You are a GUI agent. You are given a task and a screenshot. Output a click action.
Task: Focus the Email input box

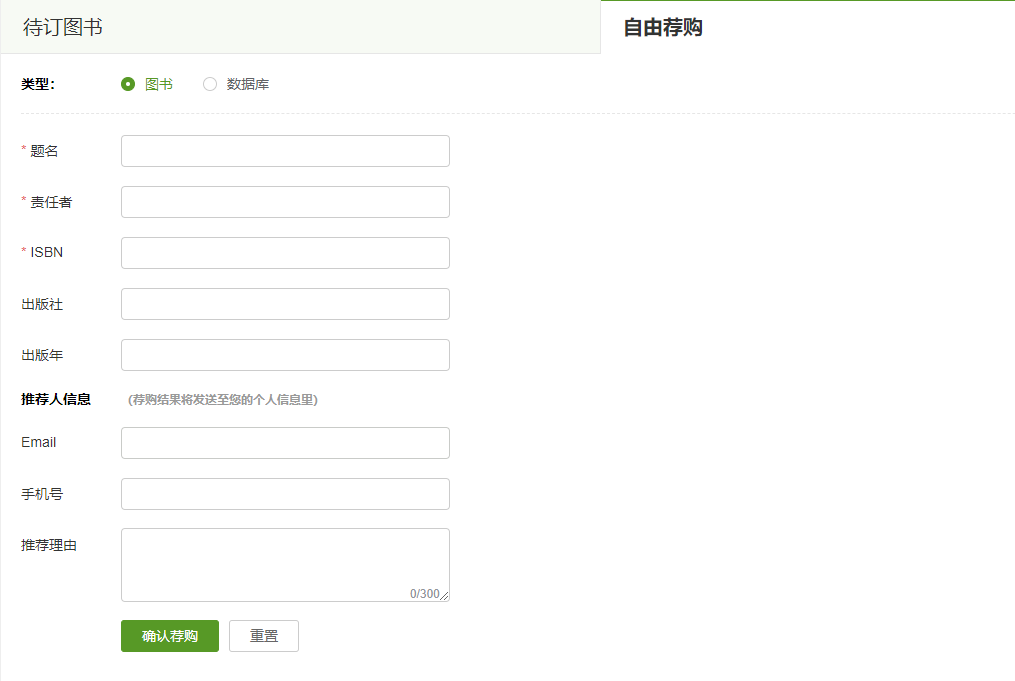click(x=285, y=443)
